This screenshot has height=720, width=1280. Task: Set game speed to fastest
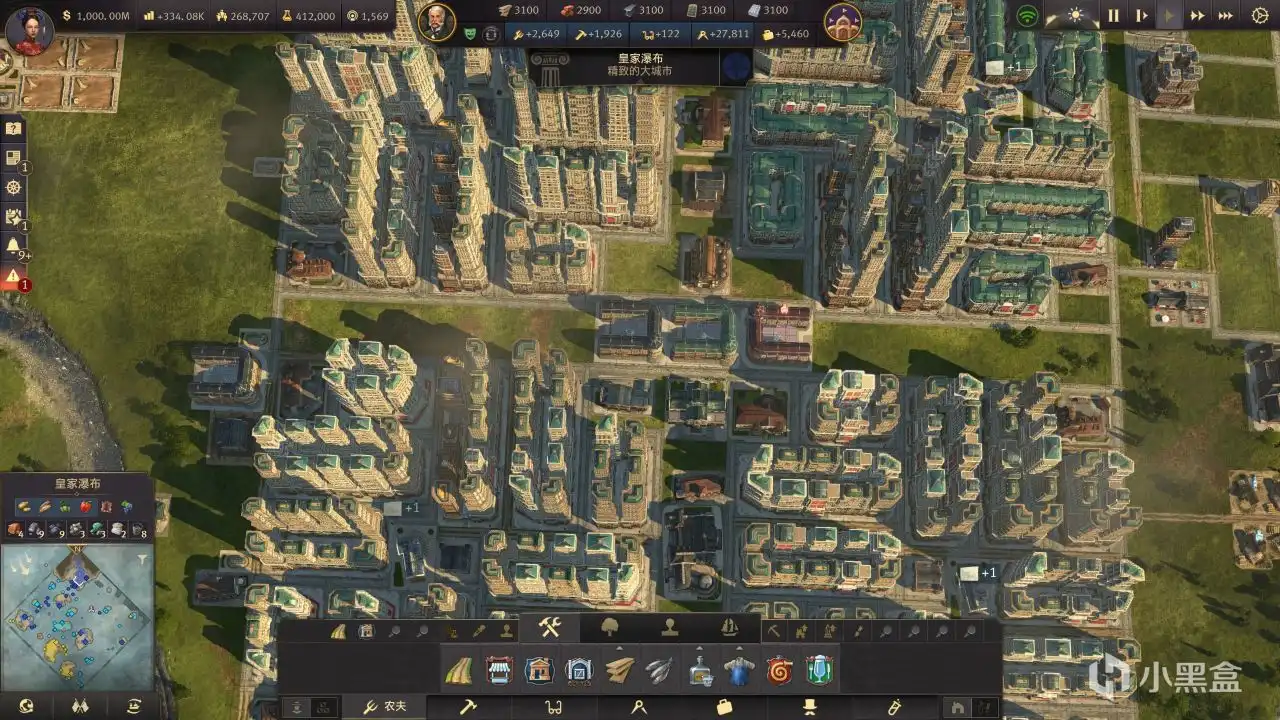(1225, 15)
